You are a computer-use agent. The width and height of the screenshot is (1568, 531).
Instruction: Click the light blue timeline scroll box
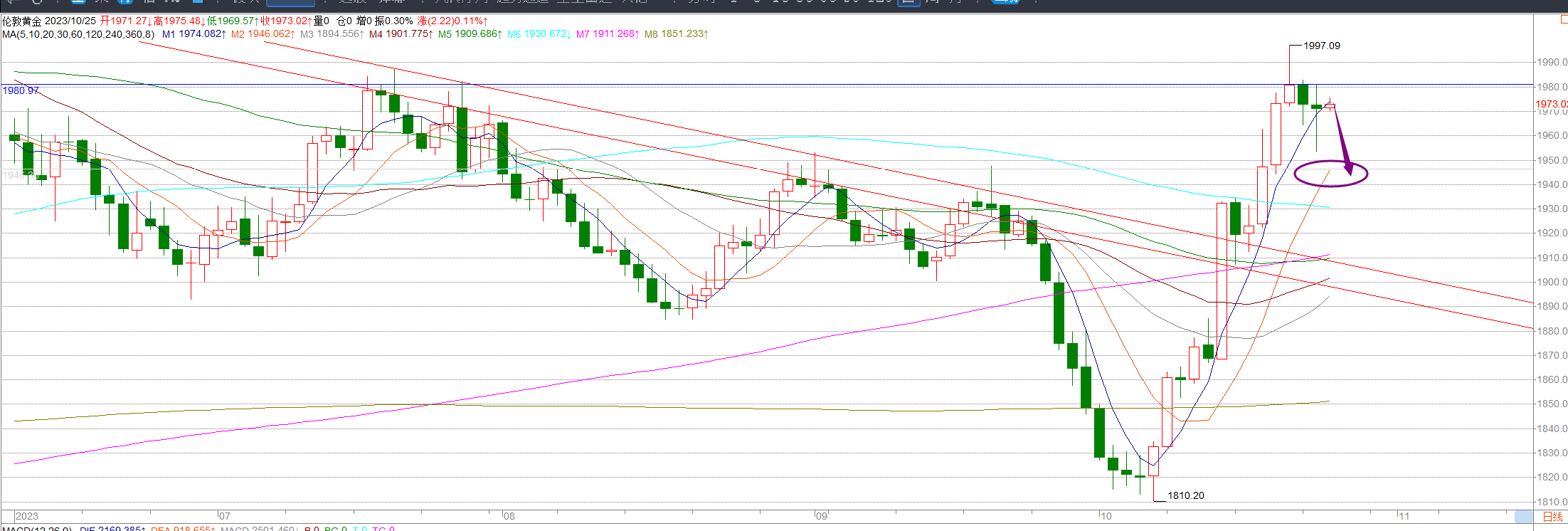(1524, 517)
